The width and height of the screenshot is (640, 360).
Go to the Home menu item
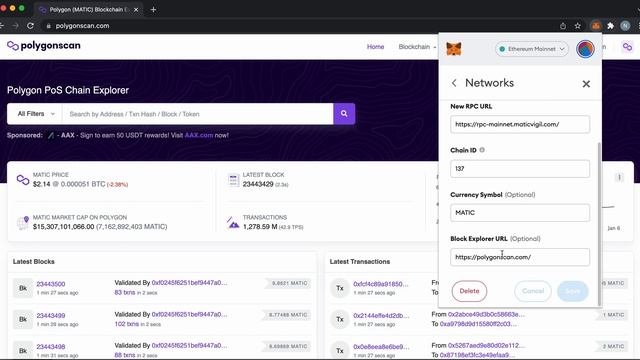coord(375,47)
